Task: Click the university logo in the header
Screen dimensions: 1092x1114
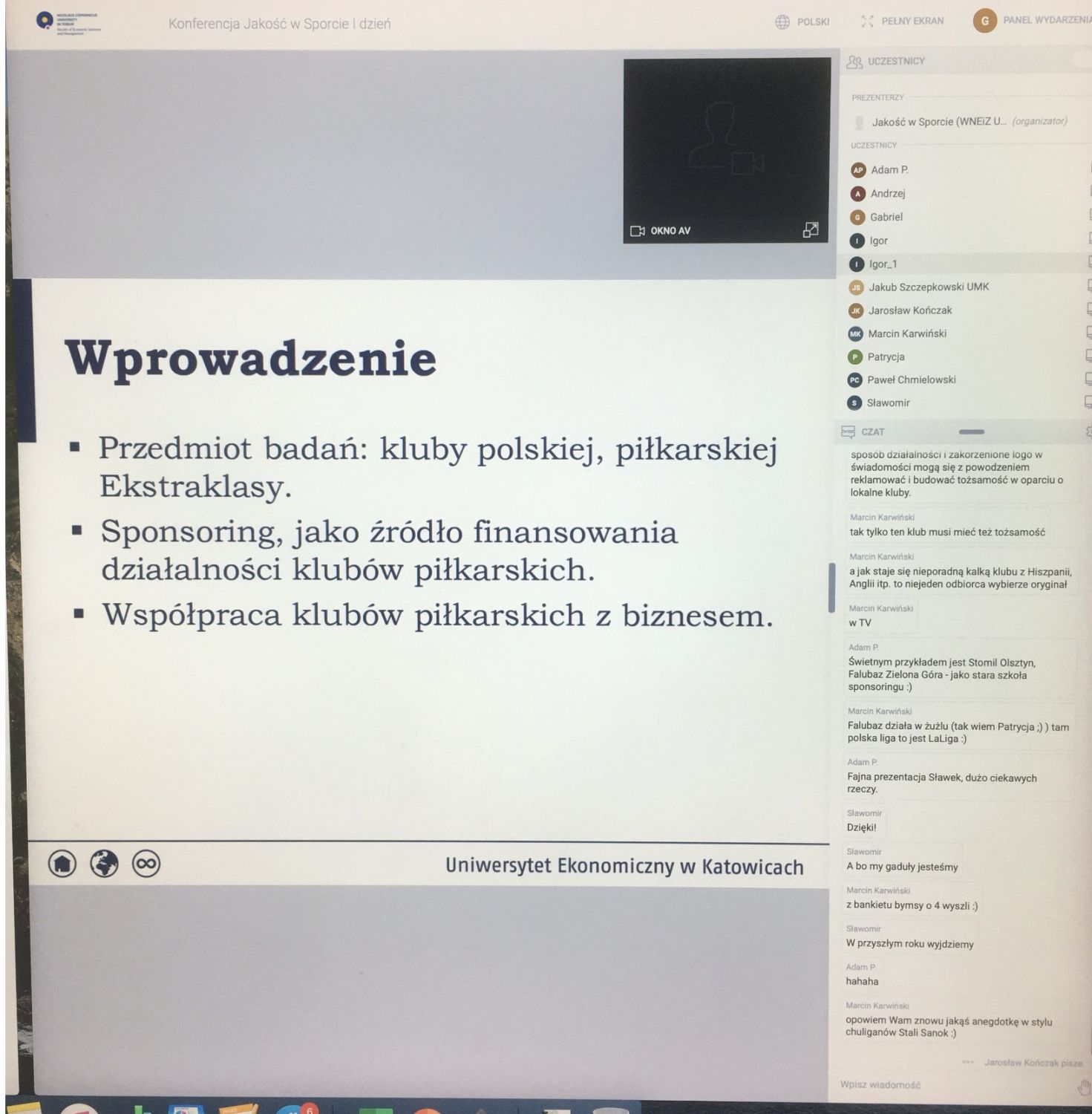Action: click(68, 23)
